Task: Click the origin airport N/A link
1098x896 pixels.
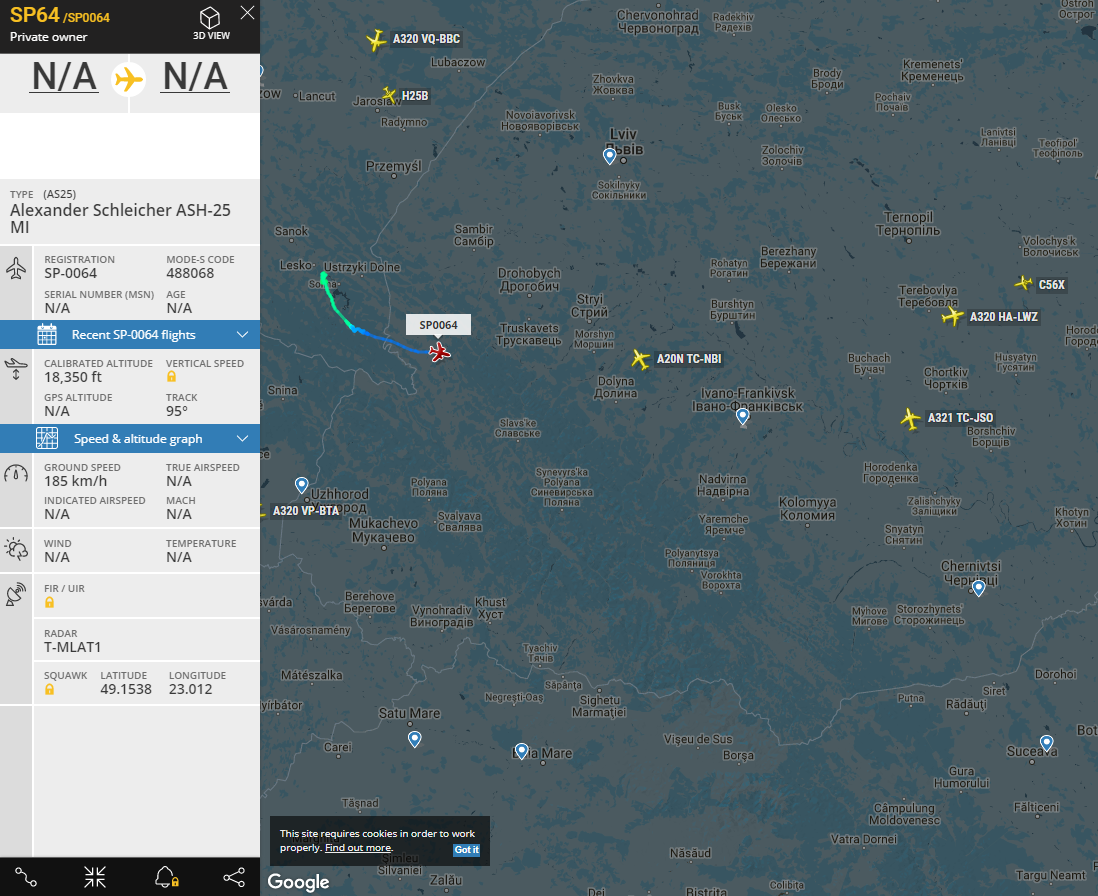Action: click(64, 76)
